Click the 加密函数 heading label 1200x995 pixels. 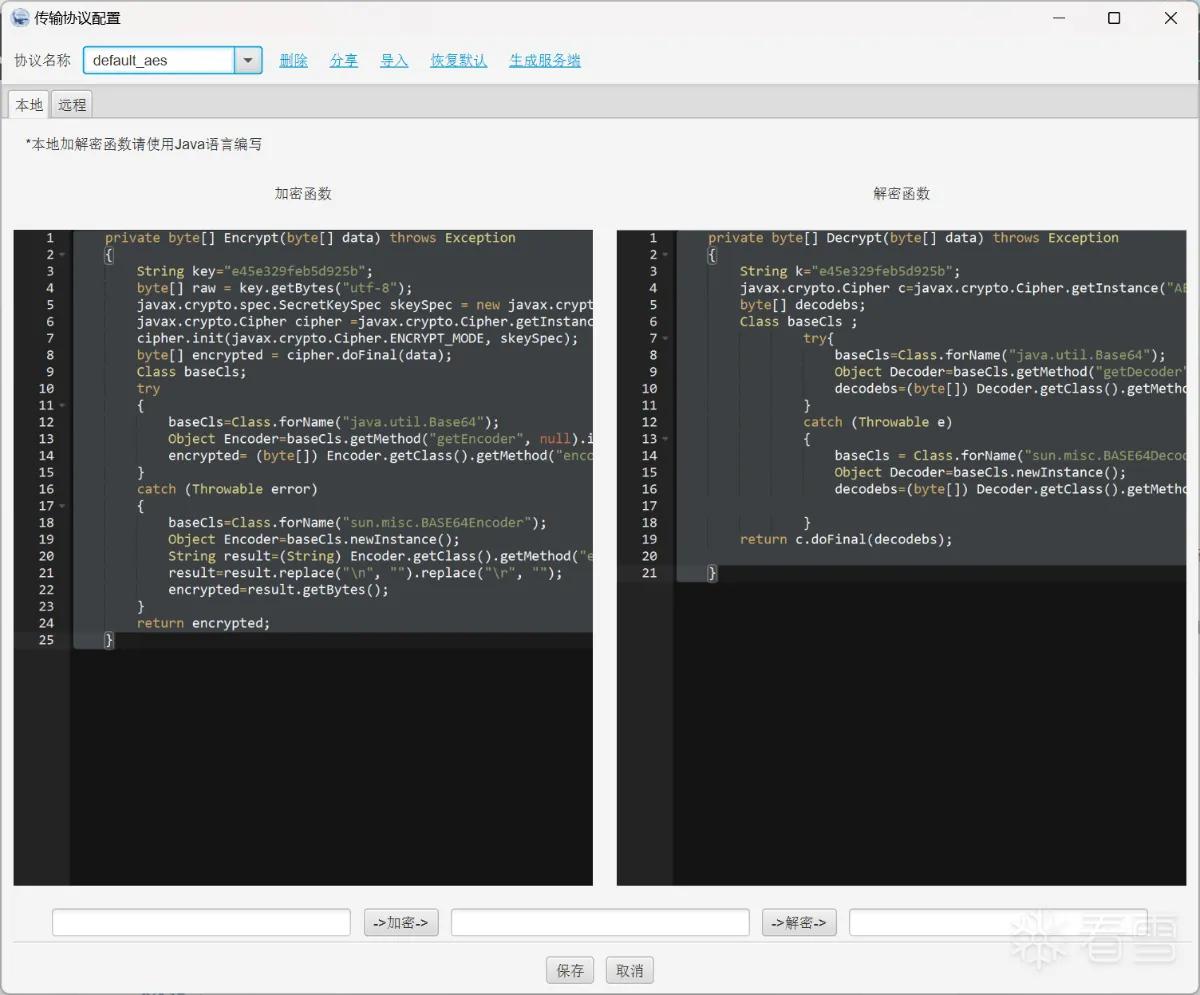303,194
